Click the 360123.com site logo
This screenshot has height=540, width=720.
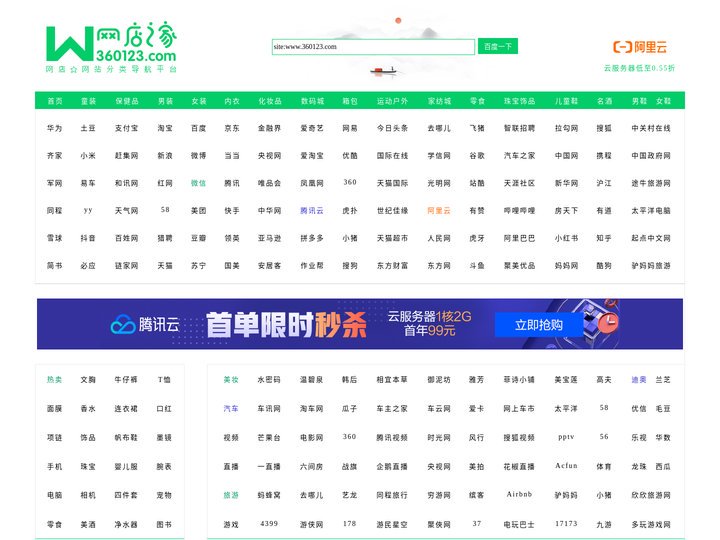point(111,47)
